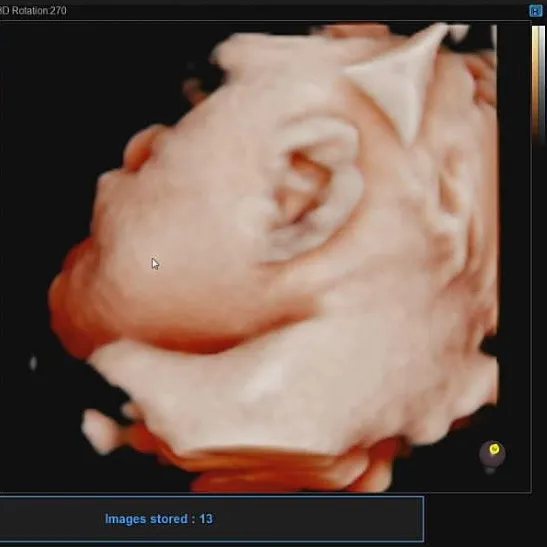Click the empty left area of the status bar

tap(49, 519)
